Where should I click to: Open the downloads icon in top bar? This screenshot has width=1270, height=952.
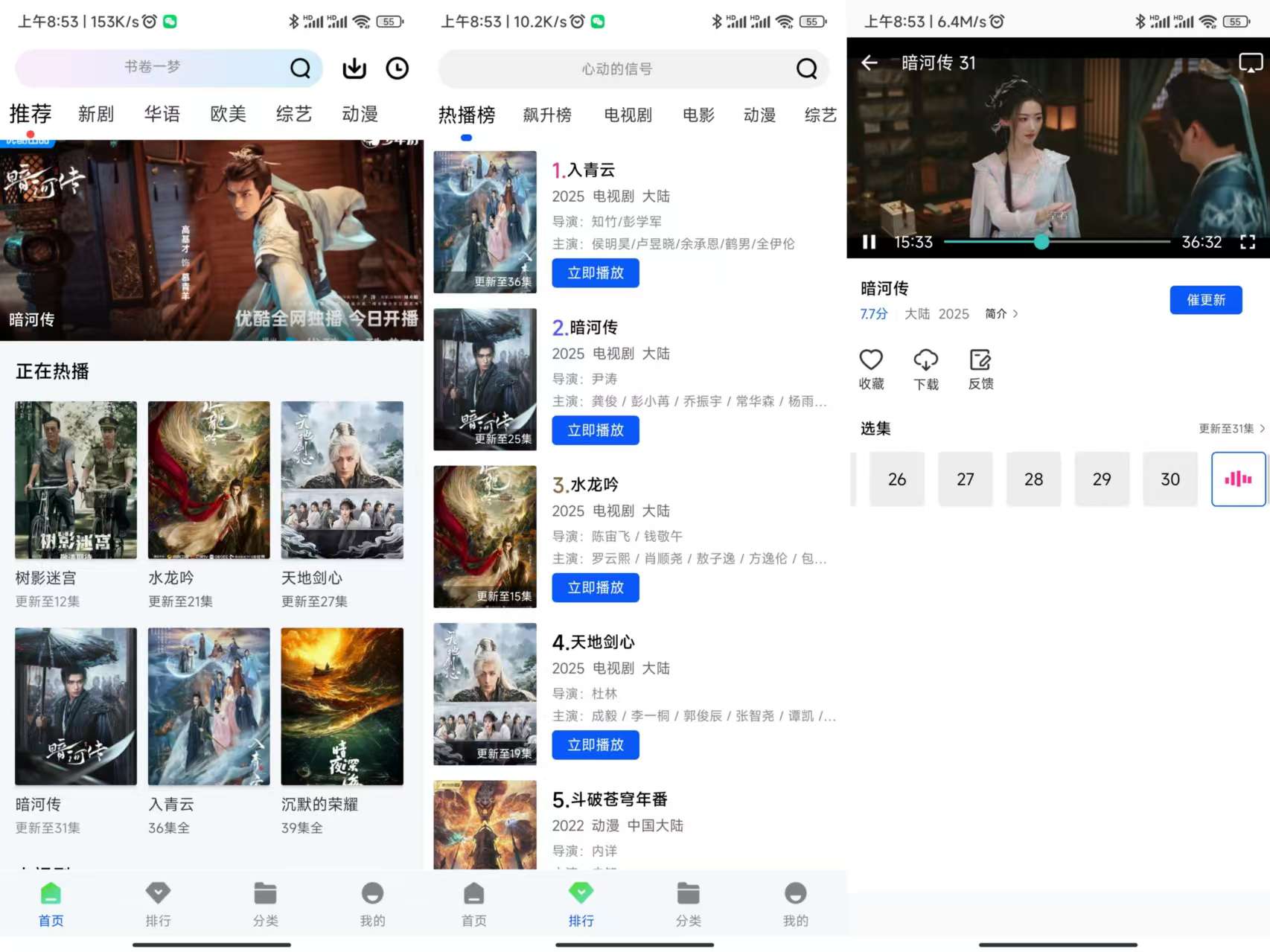coord(354,68)
